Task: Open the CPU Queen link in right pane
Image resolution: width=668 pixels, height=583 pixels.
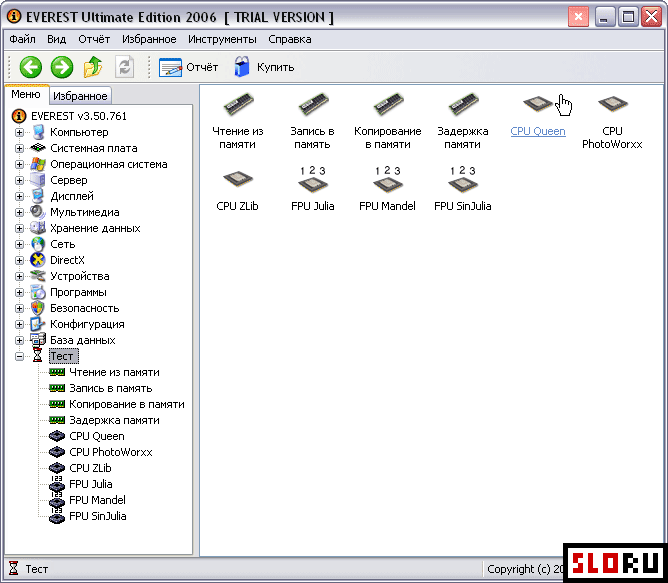Action: pyautogui.click(x=538, y=131)
